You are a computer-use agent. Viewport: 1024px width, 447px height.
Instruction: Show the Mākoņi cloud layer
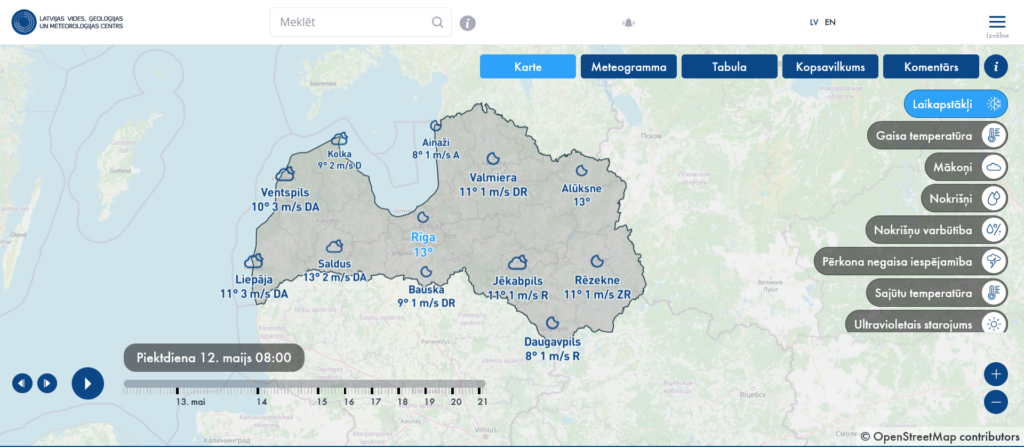point(964,167)
